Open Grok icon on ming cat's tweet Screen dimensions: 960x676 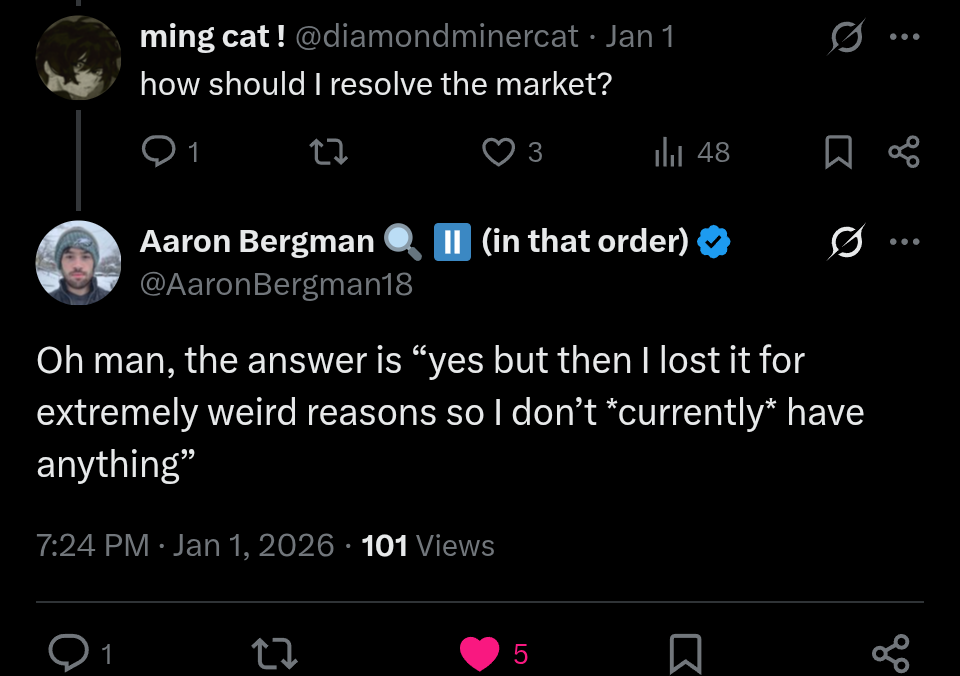847,37
